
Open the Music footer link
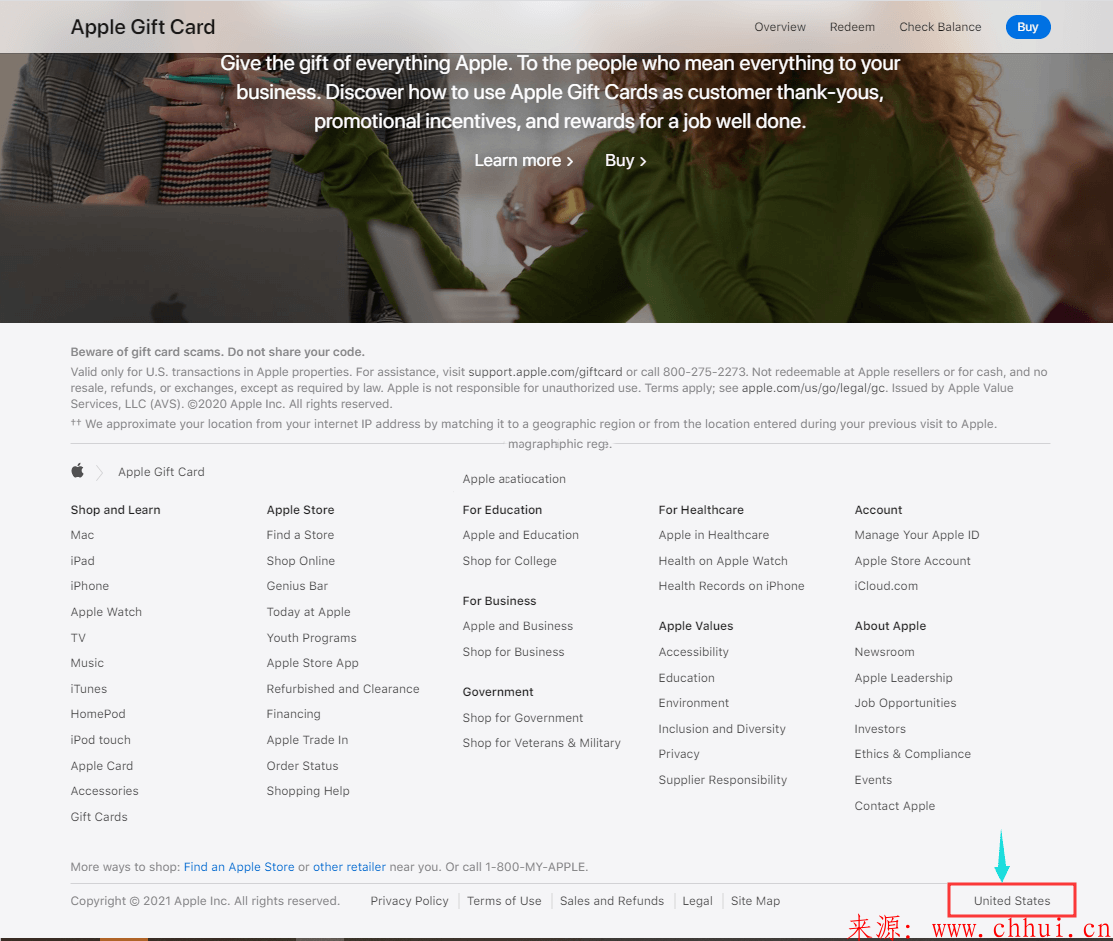(x=87, y=663)
